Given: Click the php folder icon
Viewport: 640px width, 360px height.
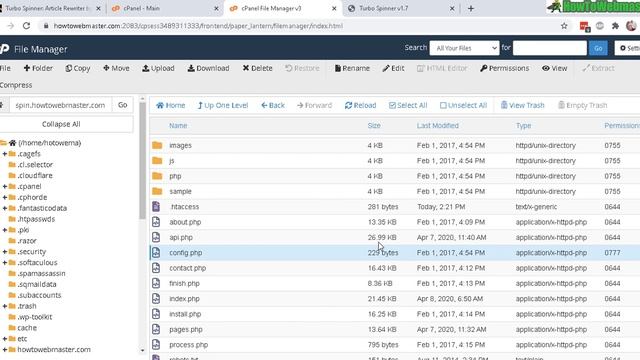Looking at the screenshot, I should [x=157, y=176].
